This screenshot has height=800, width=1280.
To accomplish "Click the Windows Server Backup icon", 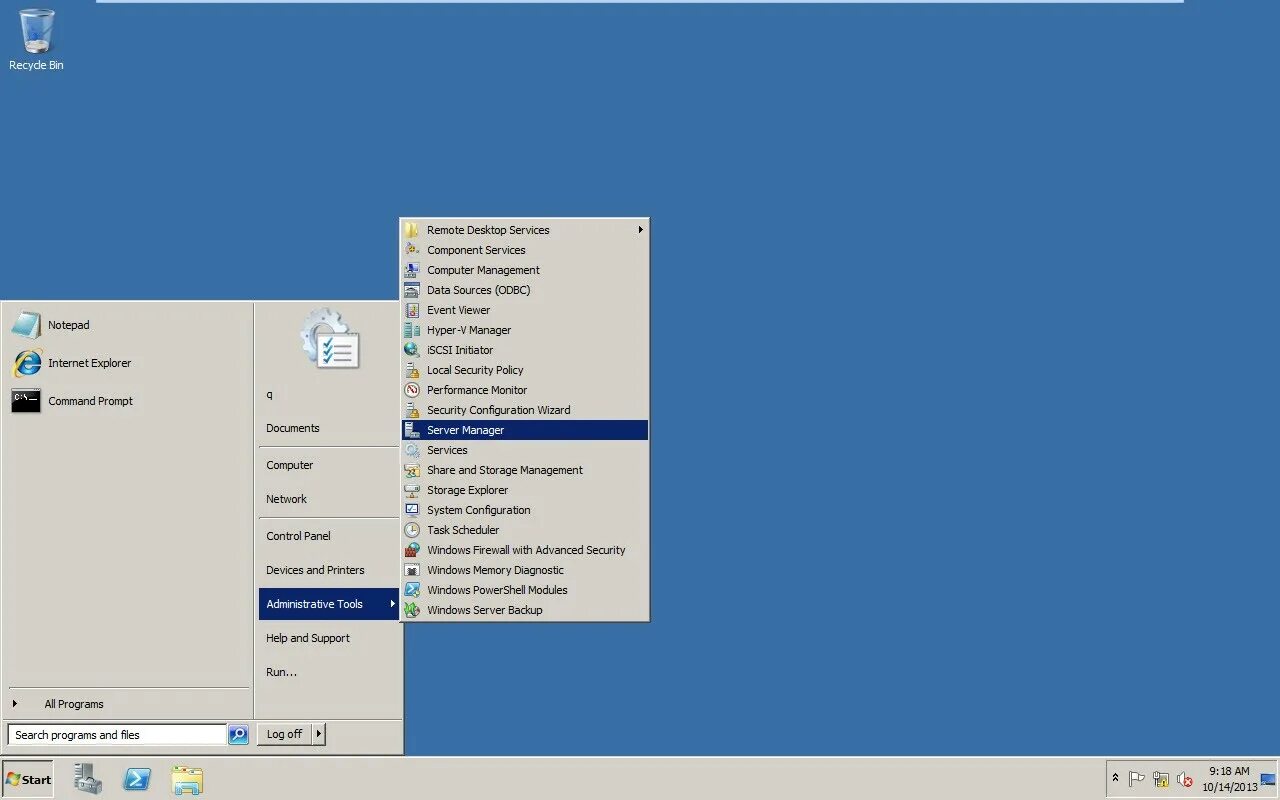I will click(x=412, y=610).
